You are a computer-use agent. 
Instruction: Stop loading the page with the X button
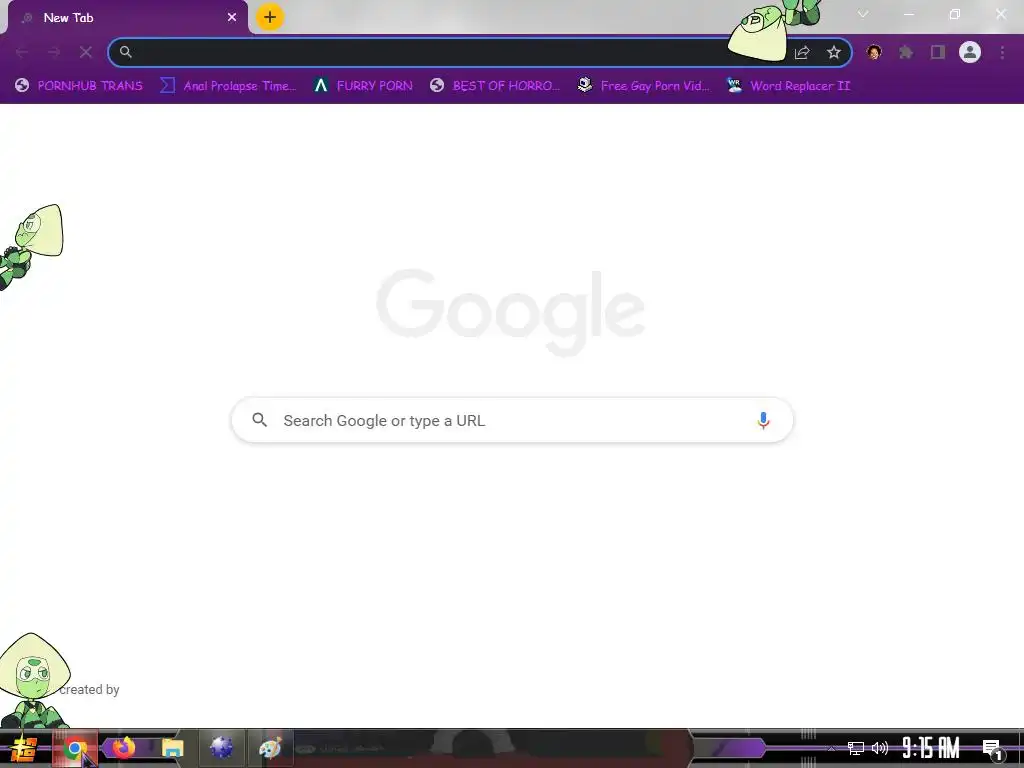click(x=86, y=52)
